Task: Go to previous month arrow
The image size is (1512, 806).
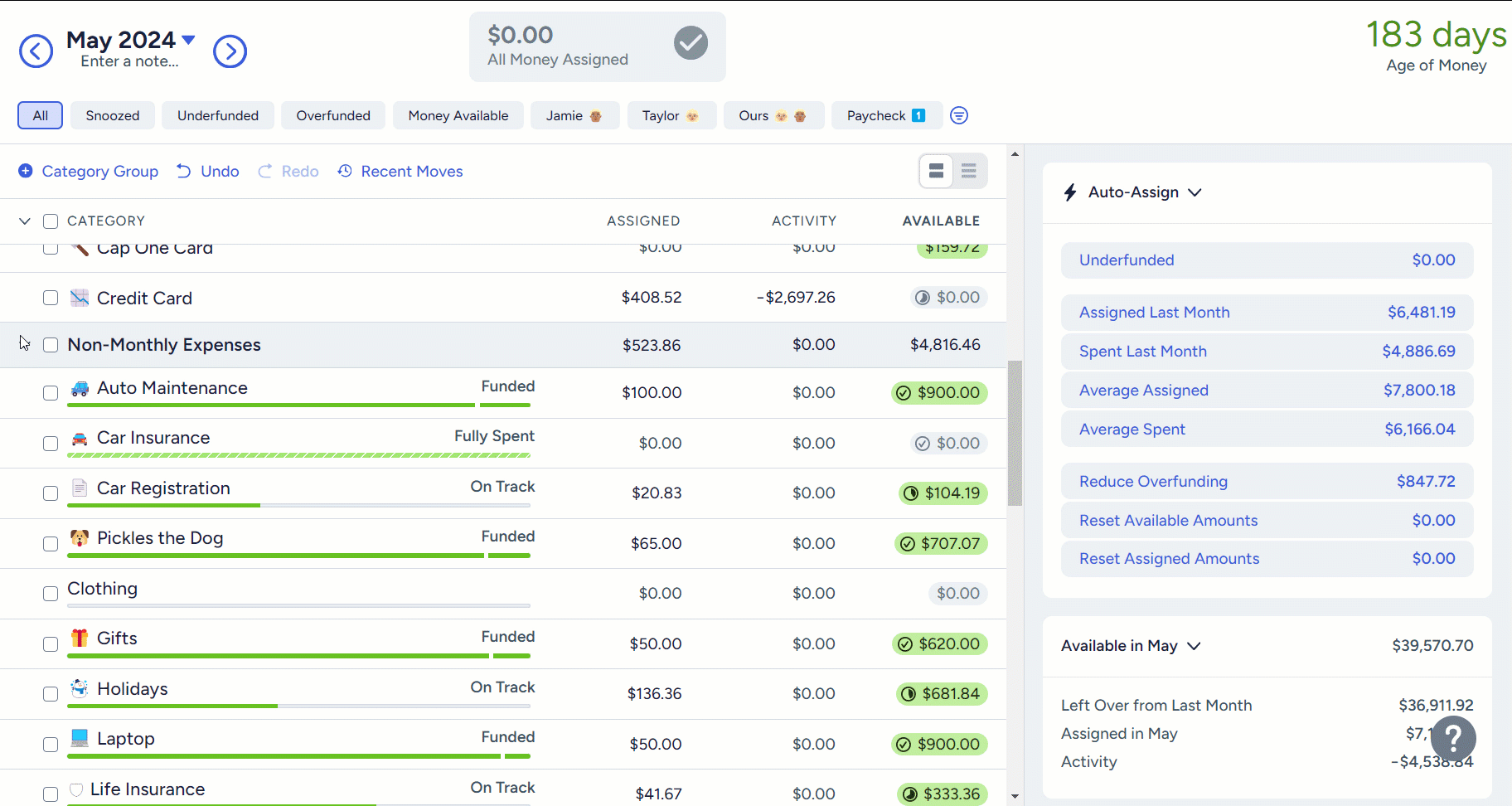Action: [x=36, y=51]
